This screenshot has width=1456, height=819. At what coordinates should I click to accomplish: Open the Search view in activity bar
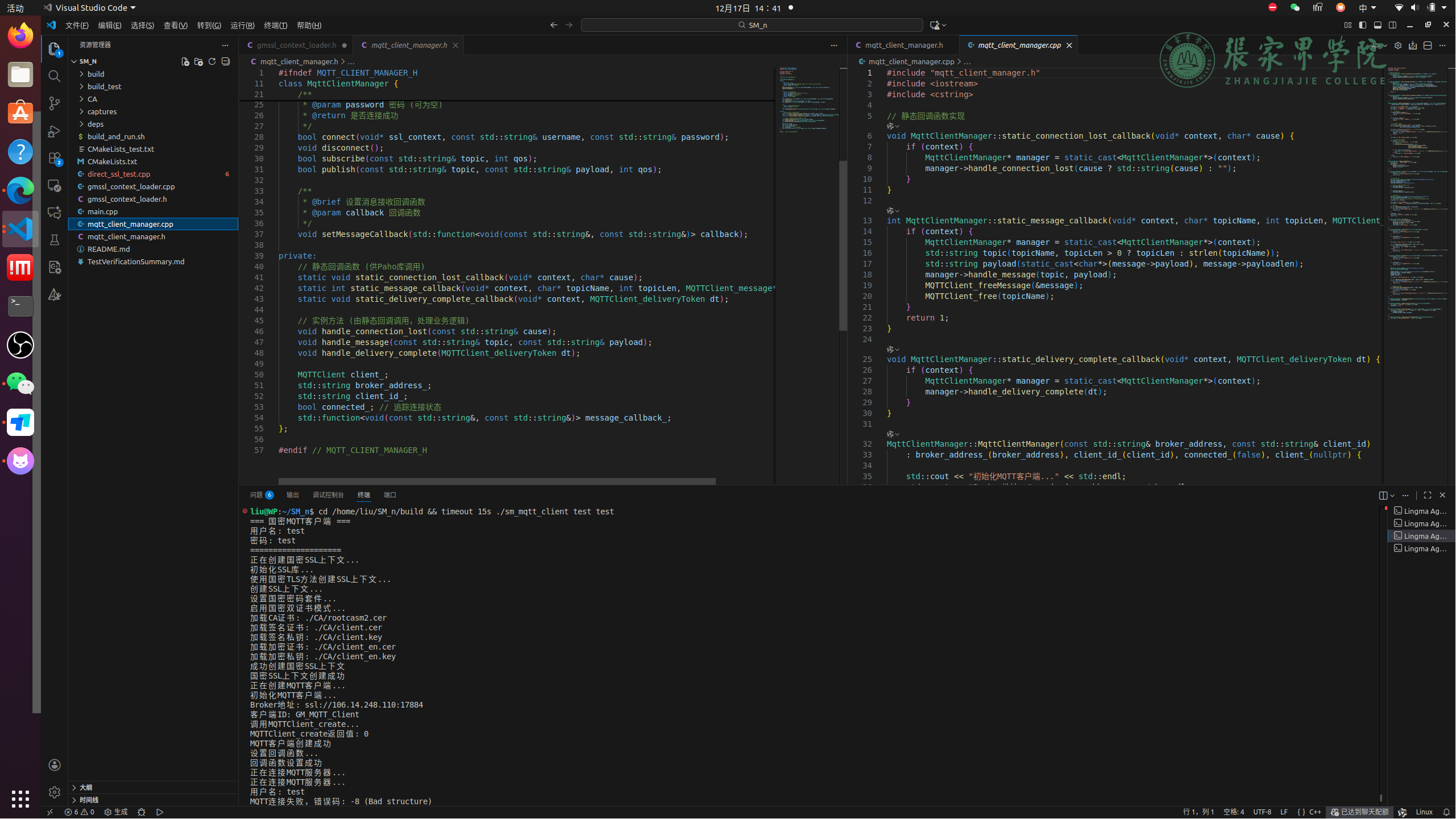(54, 76)
